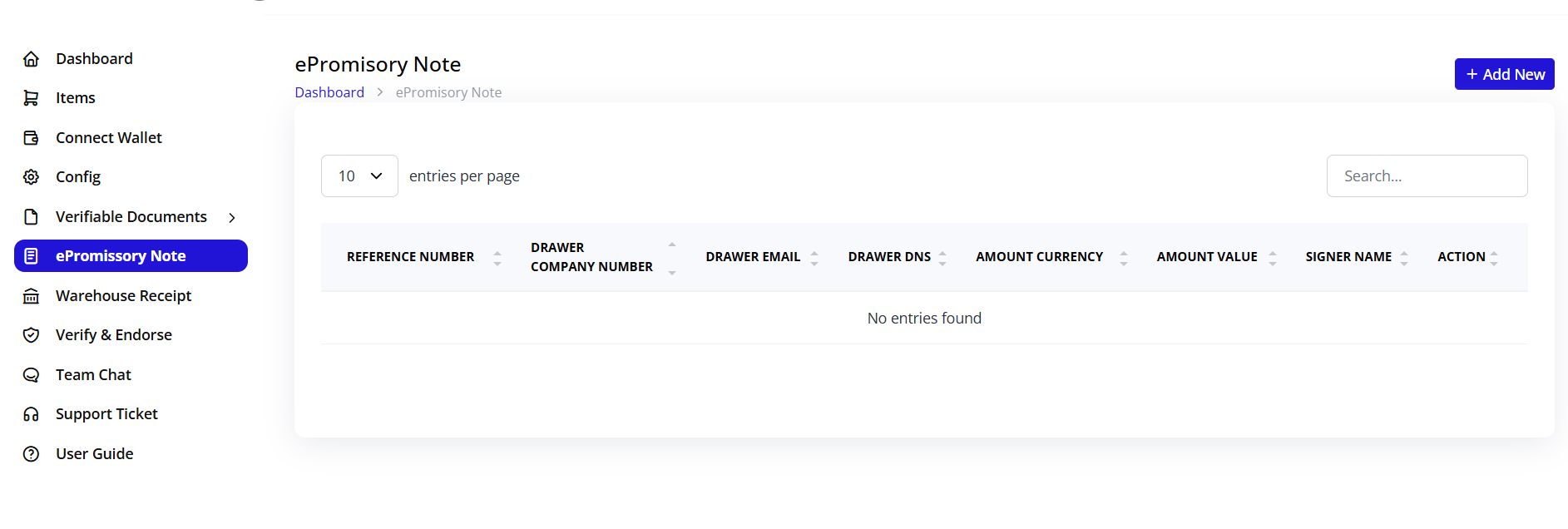Image resolution: width=1568 pixels, height=529 pixels.
Task: Click the Support Ticket headset icon
Action: (x=31, y=414)
